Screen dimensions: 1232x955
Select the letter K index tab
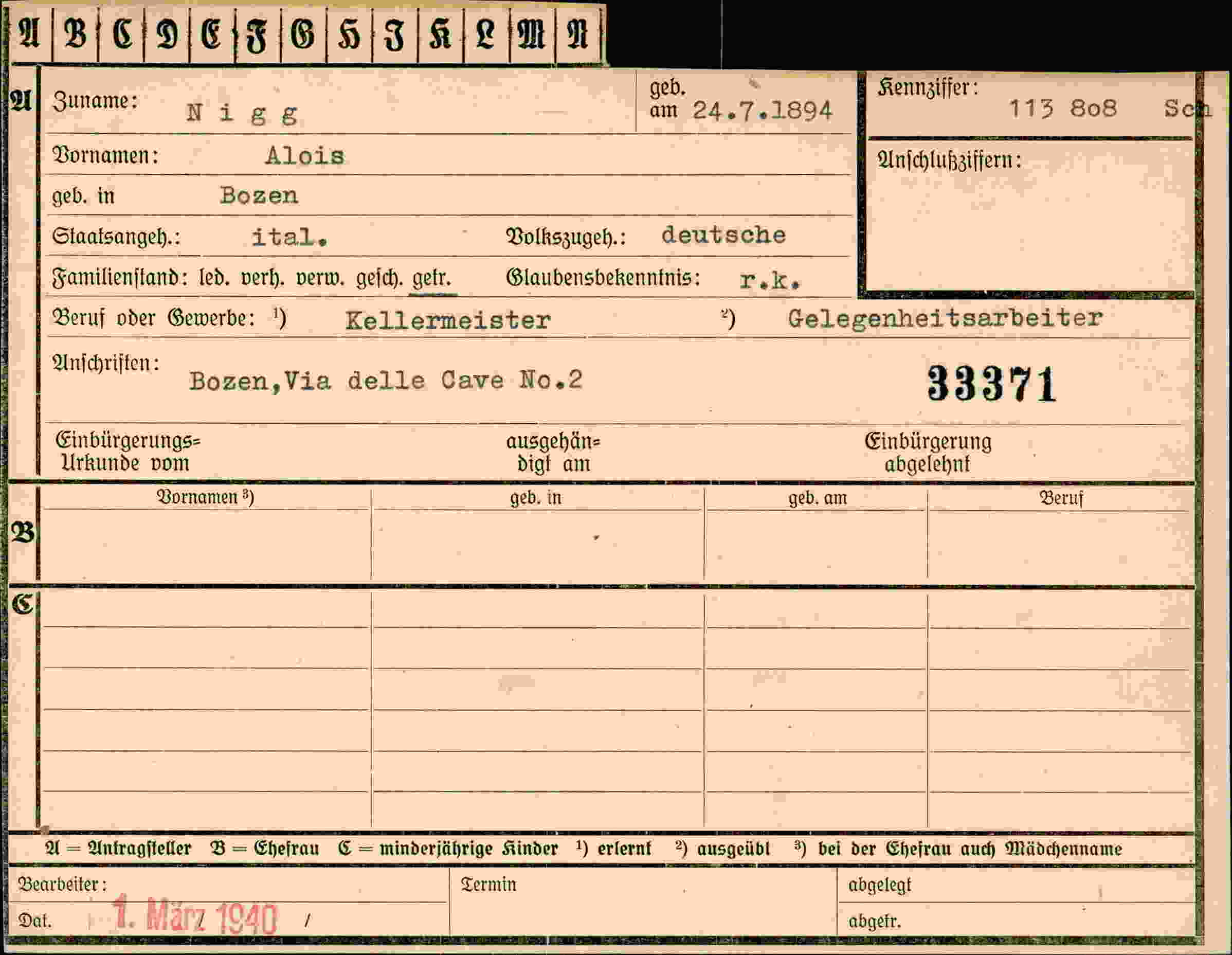[x=441, y=35]
